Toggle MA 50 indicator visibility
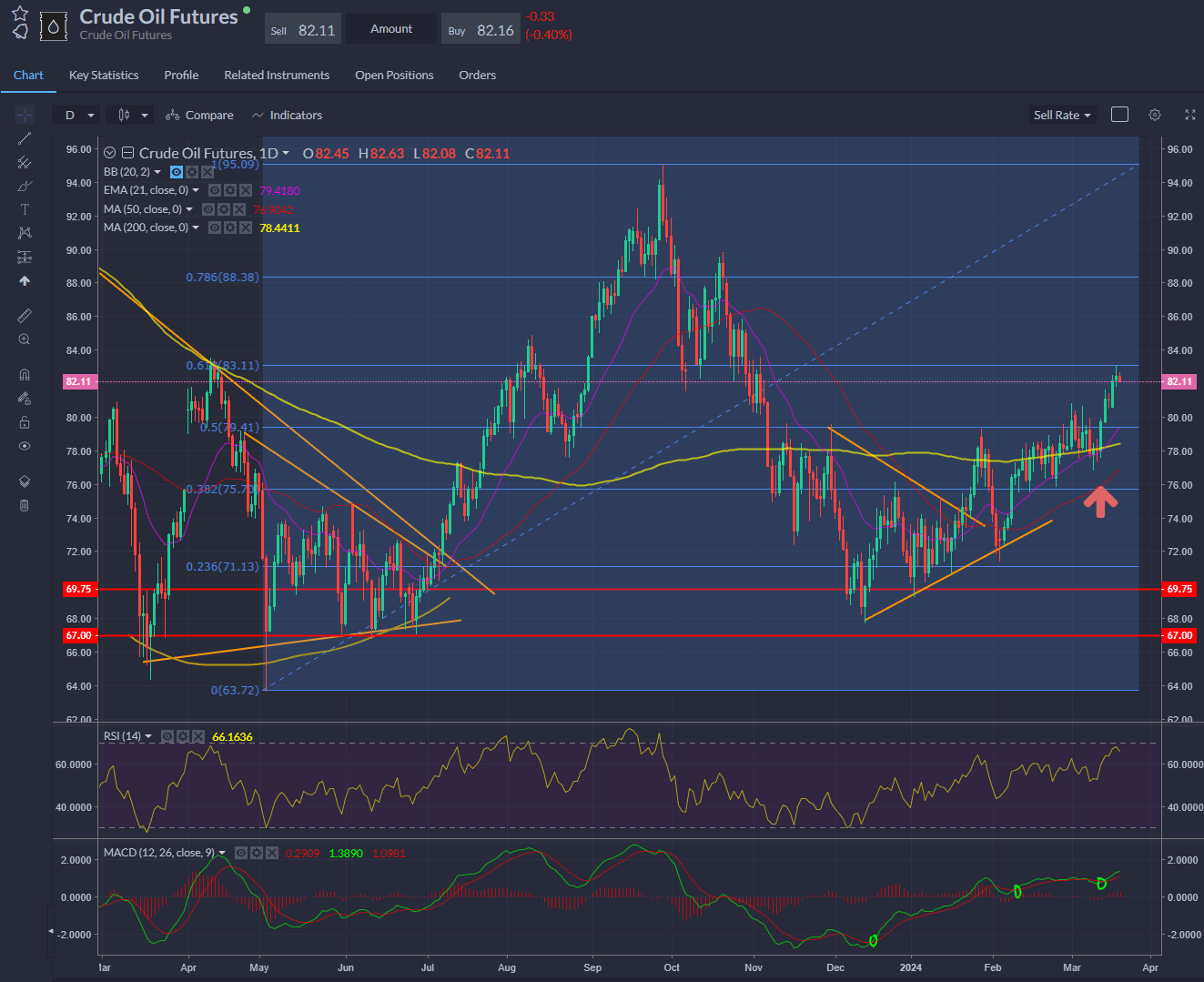The height and width of the screenshot is (982, 1204). click(208, 209)
